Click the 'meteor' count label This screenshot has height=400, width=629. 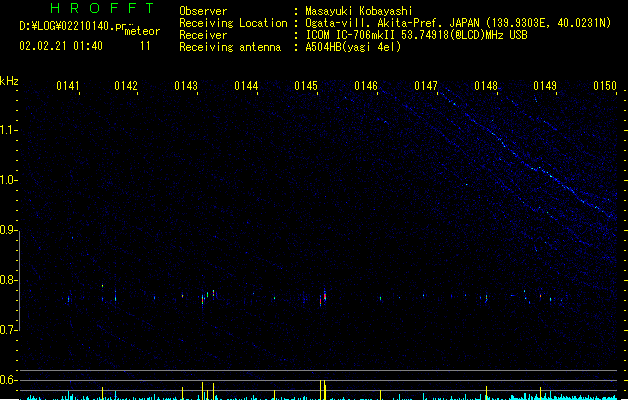(142, 31)
